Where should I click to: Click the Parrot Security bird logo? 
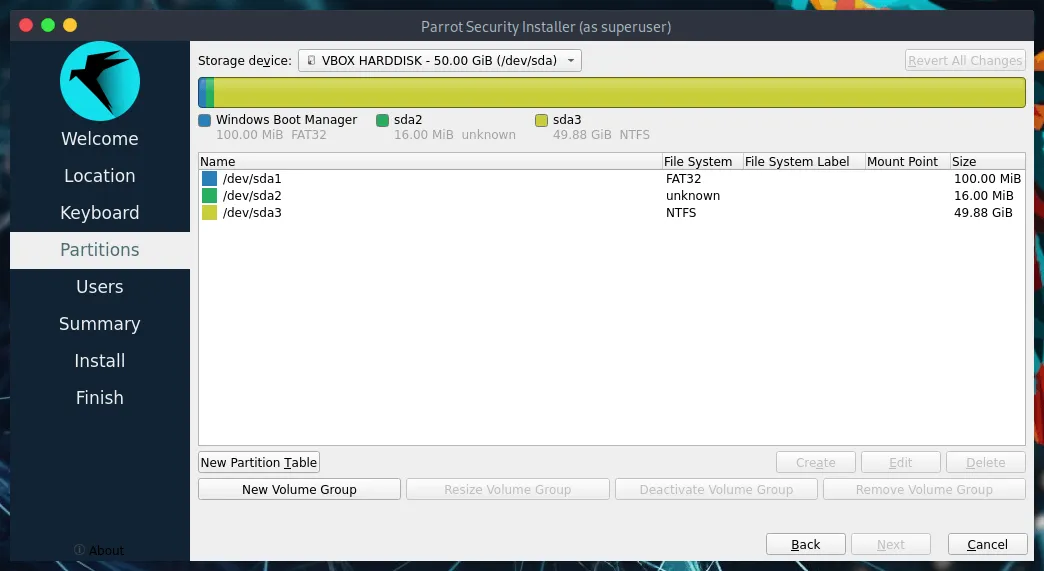100,81
